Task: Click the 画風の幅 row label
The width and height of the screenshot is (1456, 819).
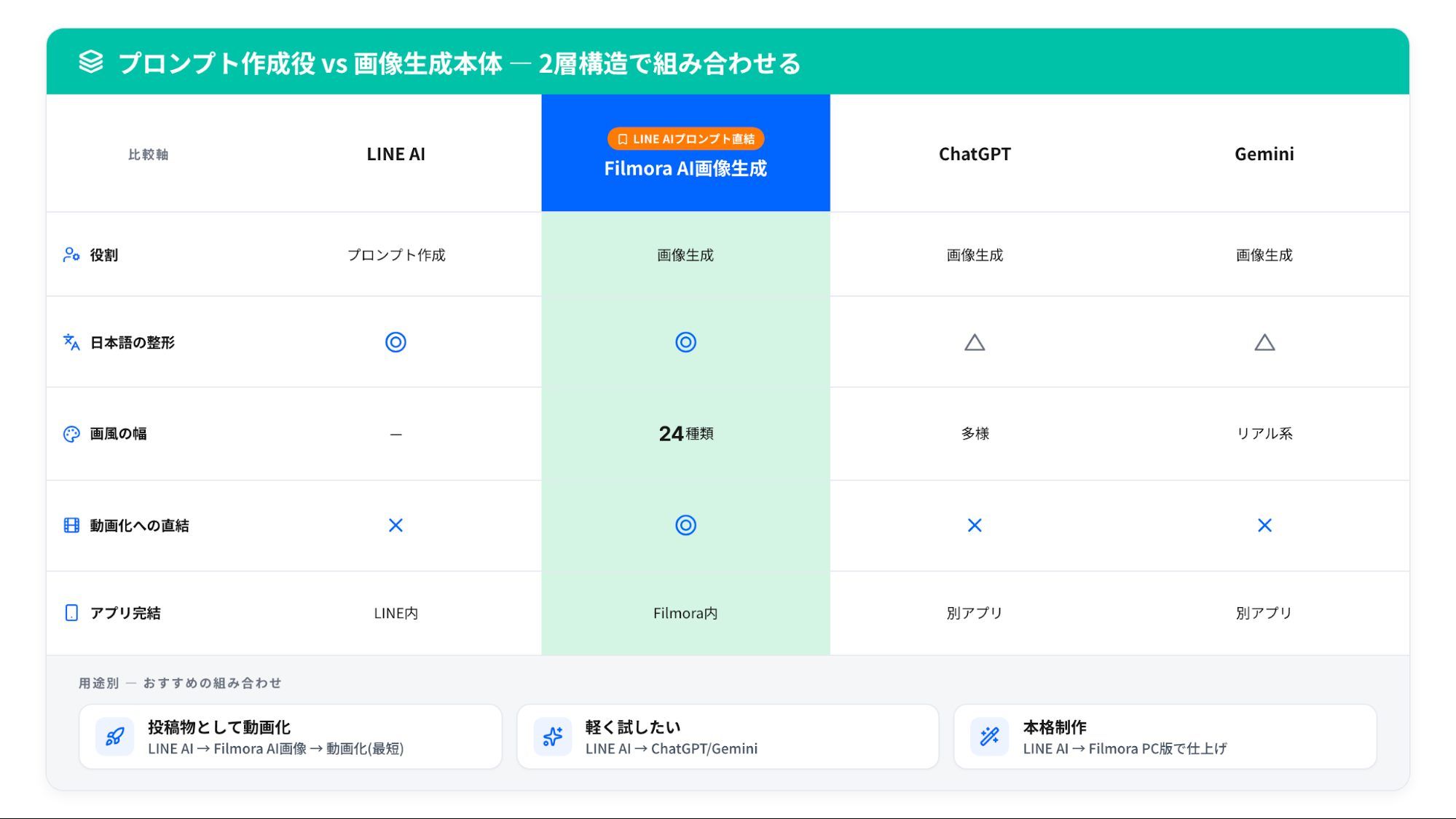Action: pos(118,434)
